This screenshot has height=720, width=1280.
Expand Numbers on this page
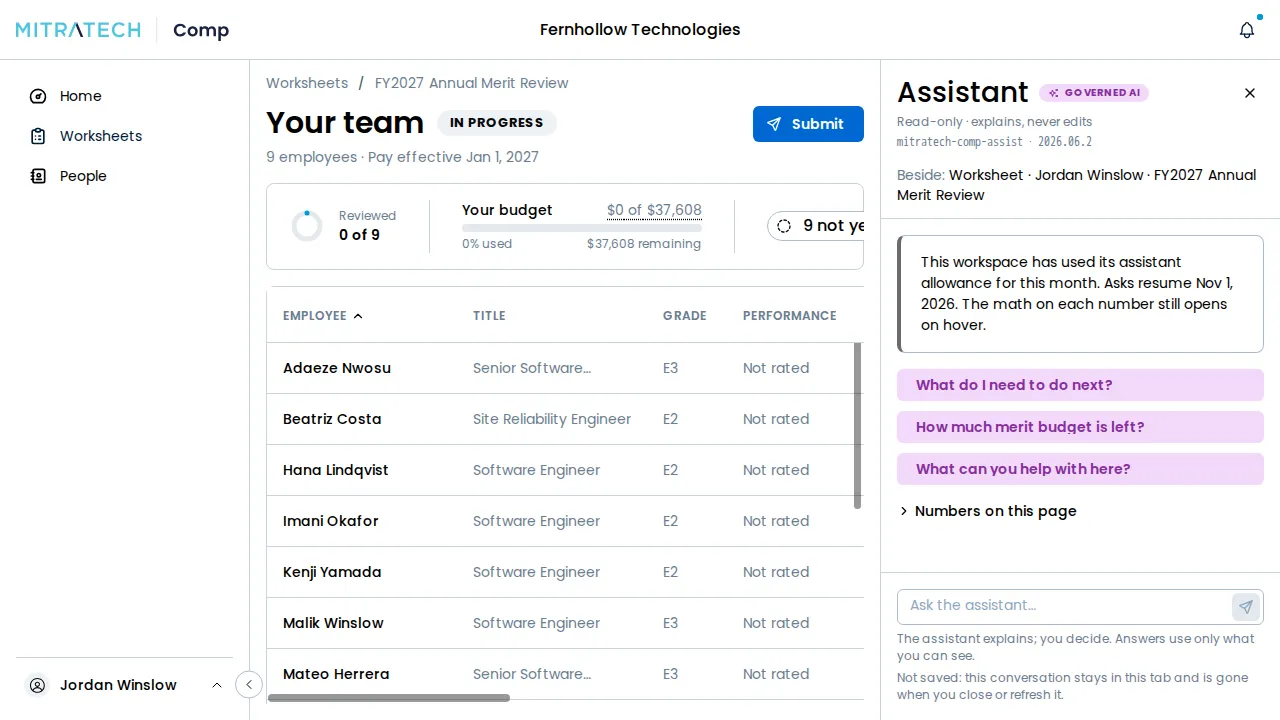(x=988, y=511)
